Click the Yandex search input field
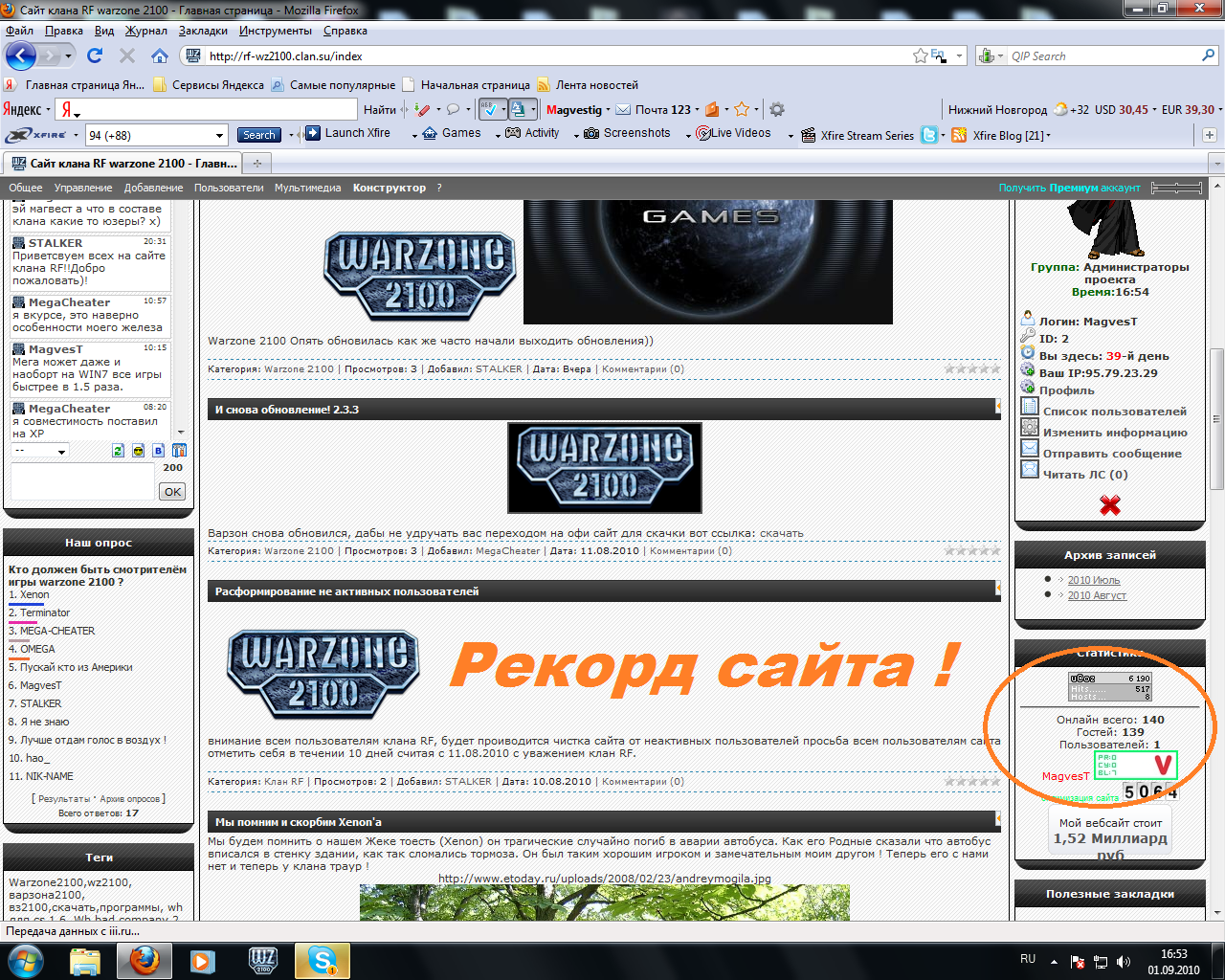 point(216,109)
